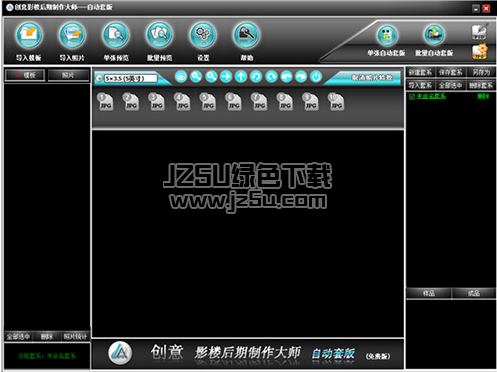Run 批量自动套版 batch auto layout
Viewport: 497px width, 372px height.
point(434,35)
